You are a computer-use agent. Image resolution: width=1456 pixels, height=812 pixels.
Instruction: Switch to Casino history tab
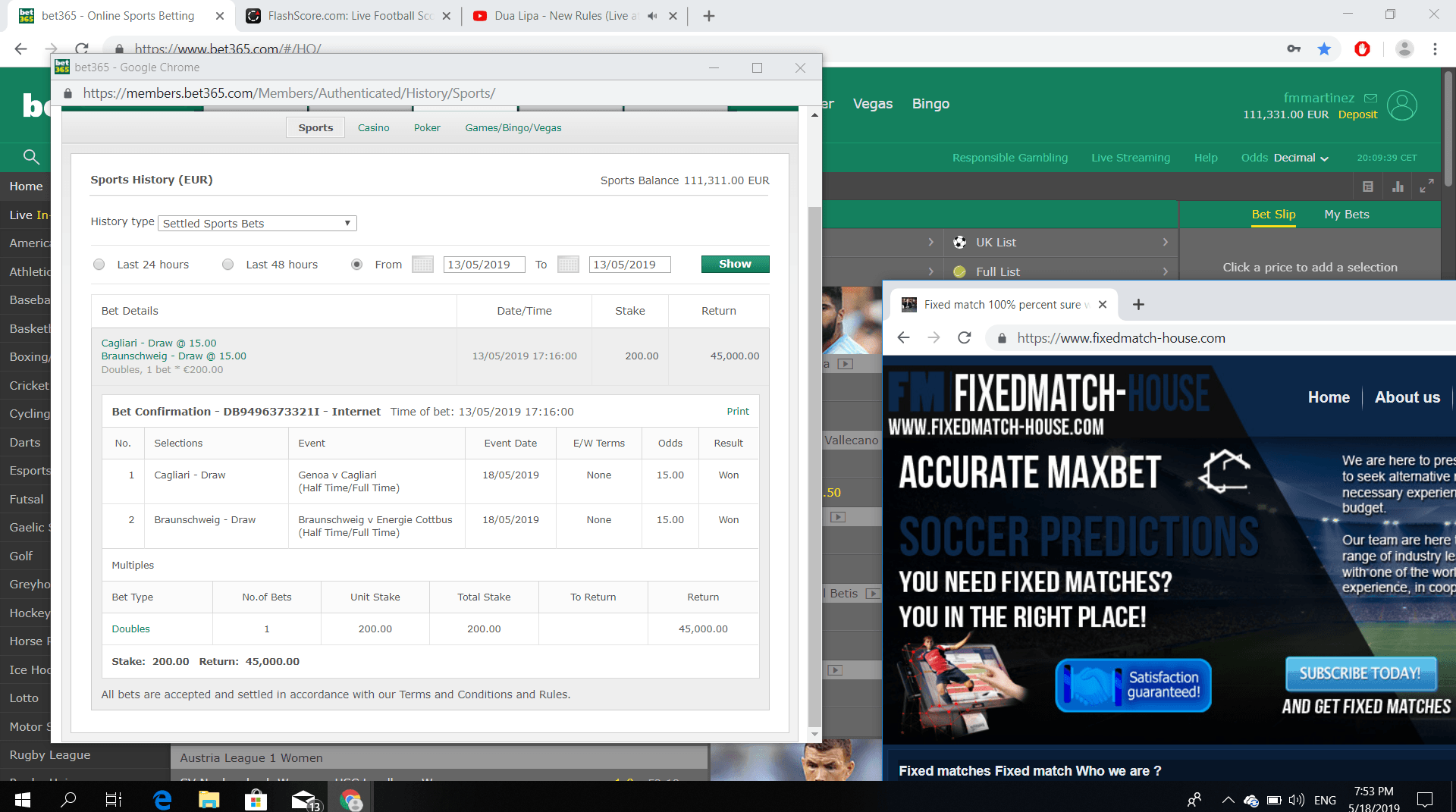tap(373, 127)
